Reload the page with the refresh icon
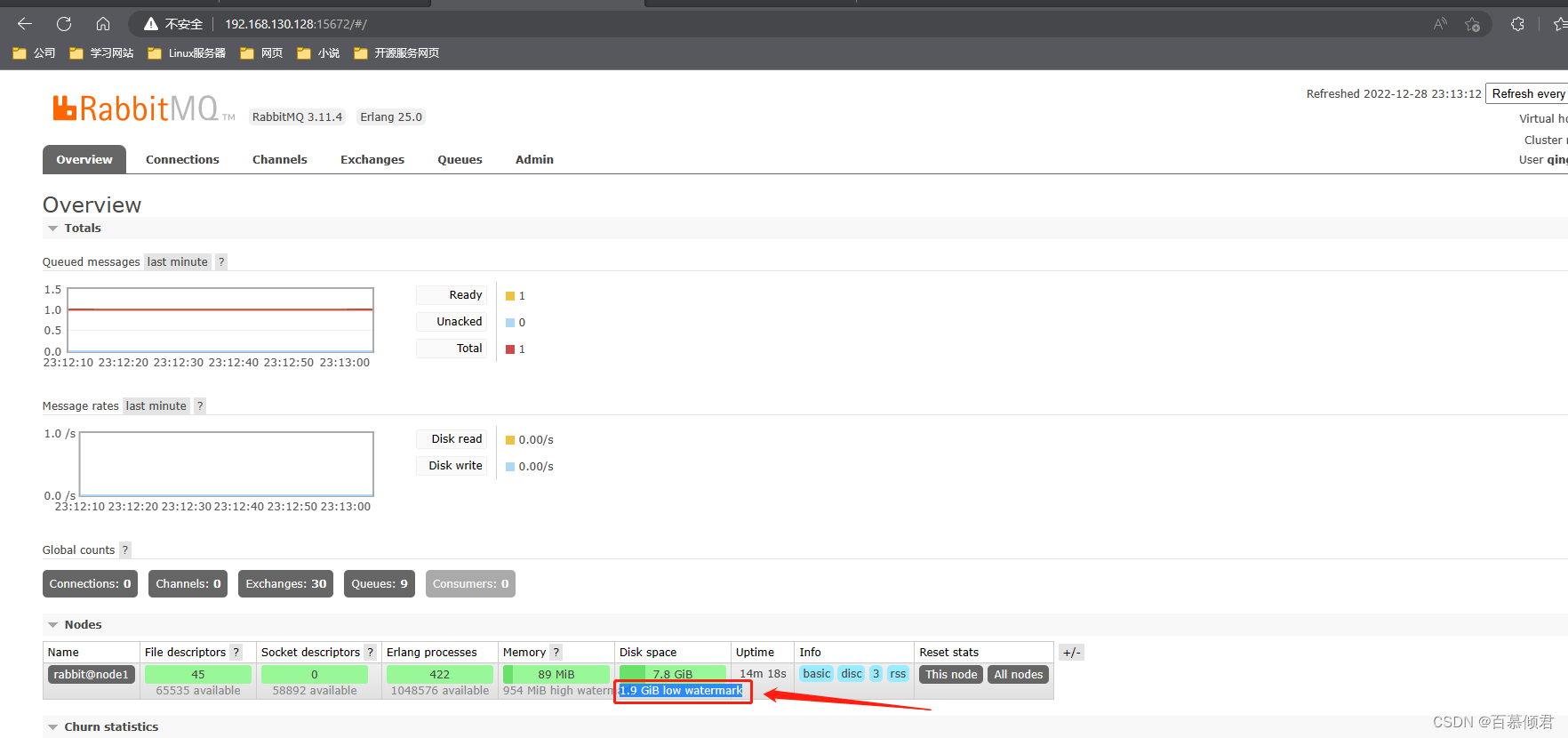1568x738 pixels. pos(64,24)
